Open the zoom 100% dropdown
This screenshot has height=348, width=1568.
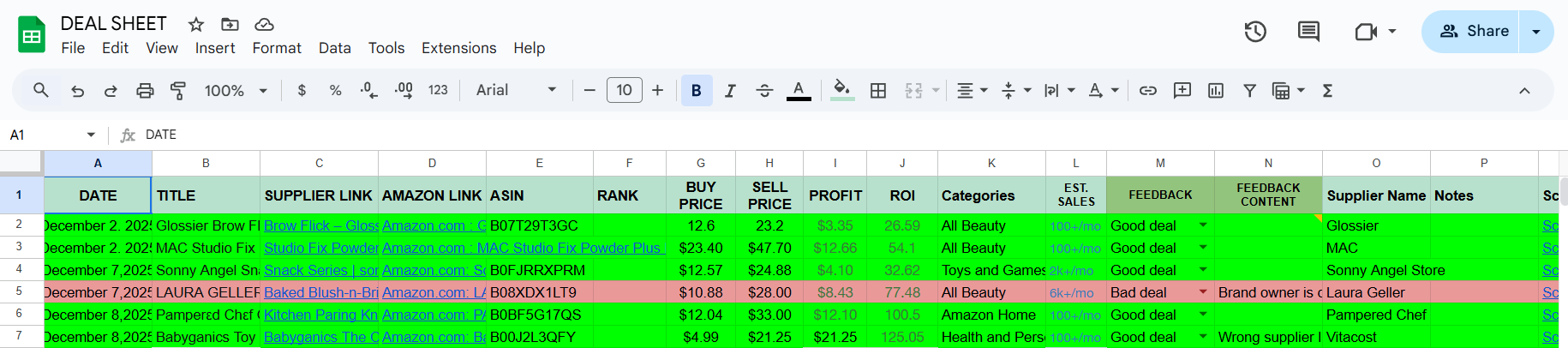tap(236, 90)
